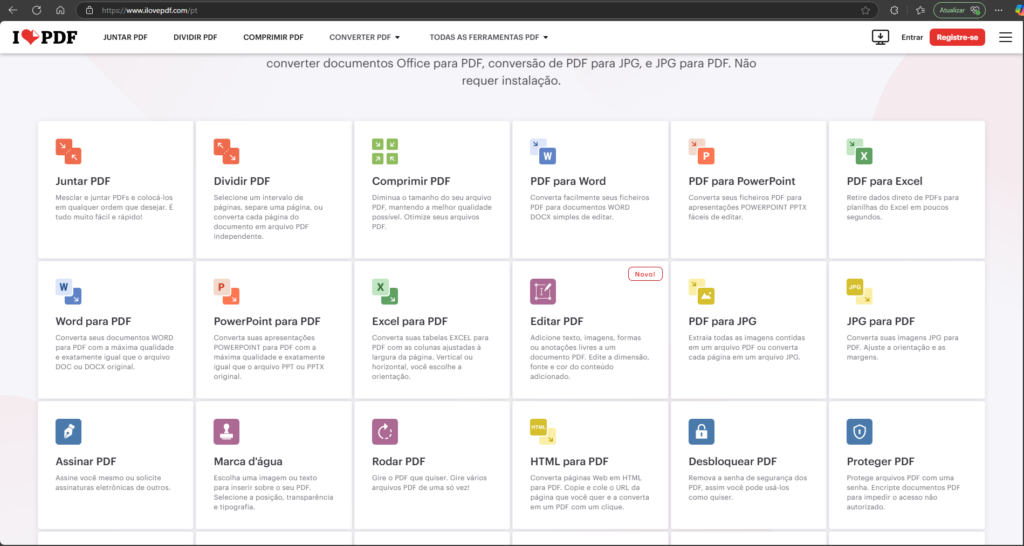Click the JPG para PDF icon
The width and height of the screenshot is (1024, 546).
859,291
